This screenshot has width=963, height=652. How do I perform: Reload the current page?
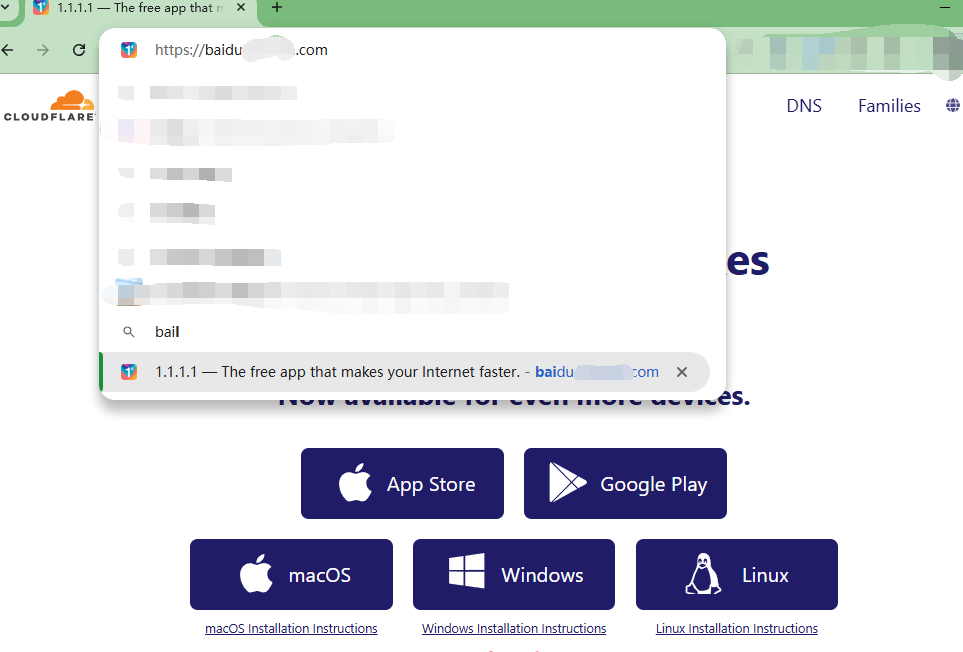79,50
